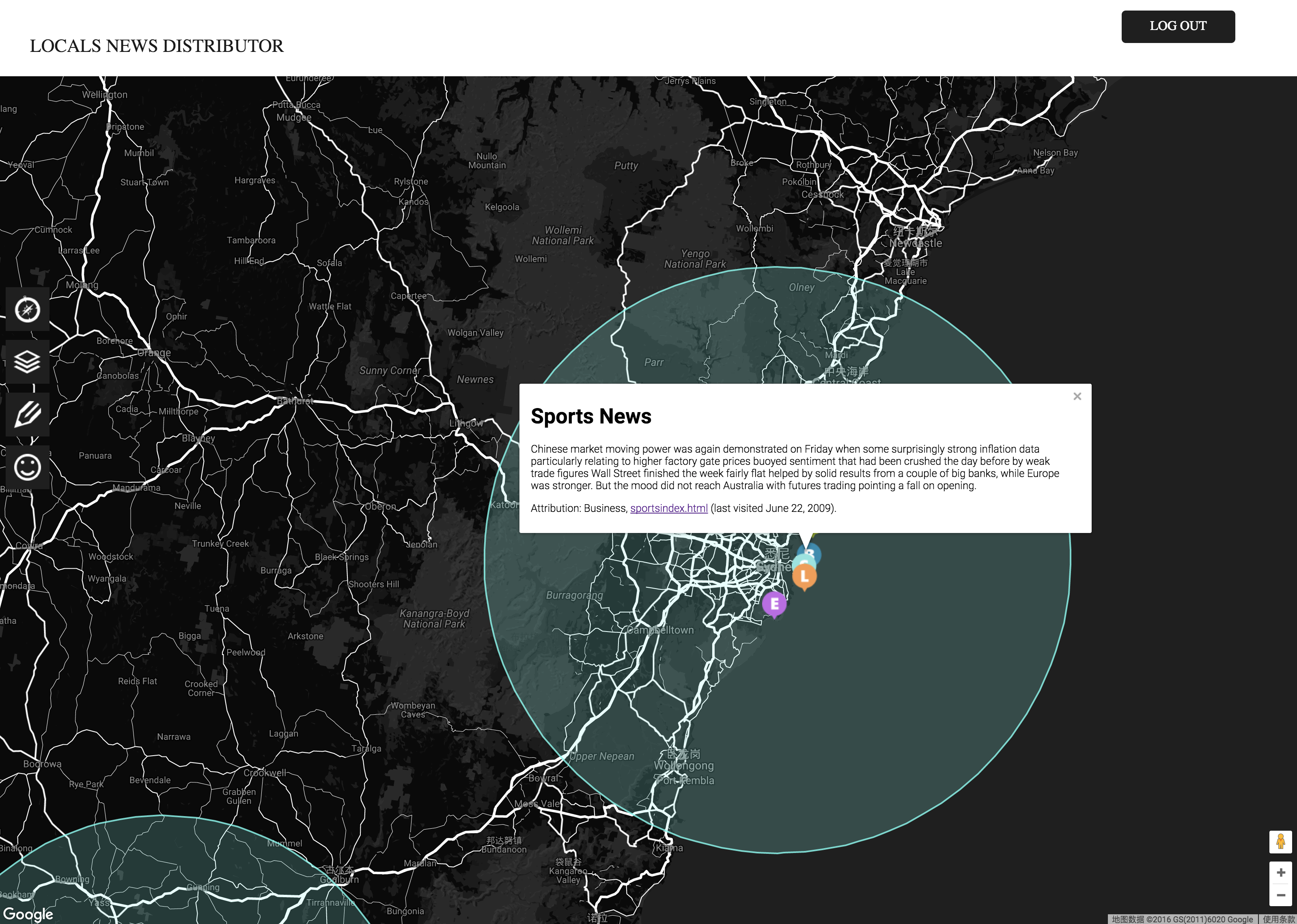The height and width of the screenshot is (924, 1297).
Task: Select the pen write icon in the sidebar
Action: tap(27, 414)
